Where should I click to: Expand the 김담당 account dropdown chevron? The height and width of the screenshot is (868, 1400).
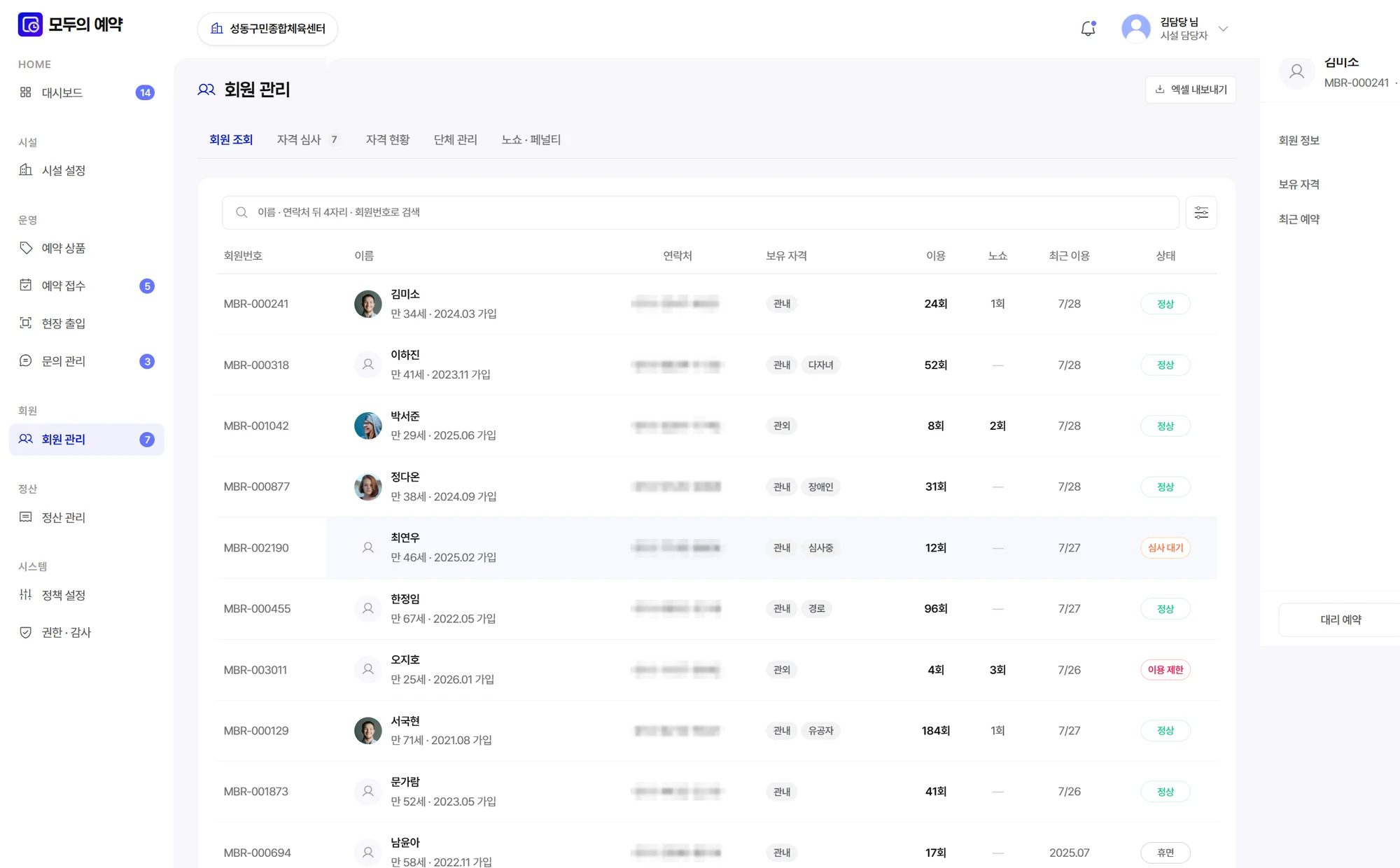pos(1224,29)
